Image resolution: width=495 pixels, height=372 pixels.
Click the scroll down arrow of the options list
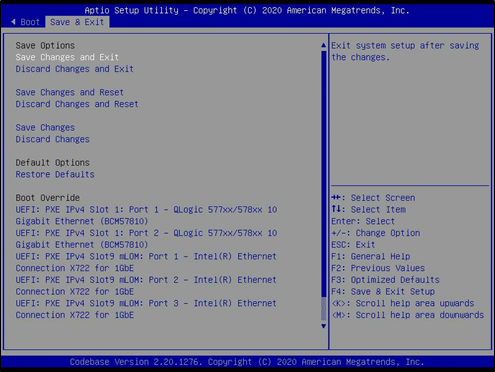pos(323,326)
